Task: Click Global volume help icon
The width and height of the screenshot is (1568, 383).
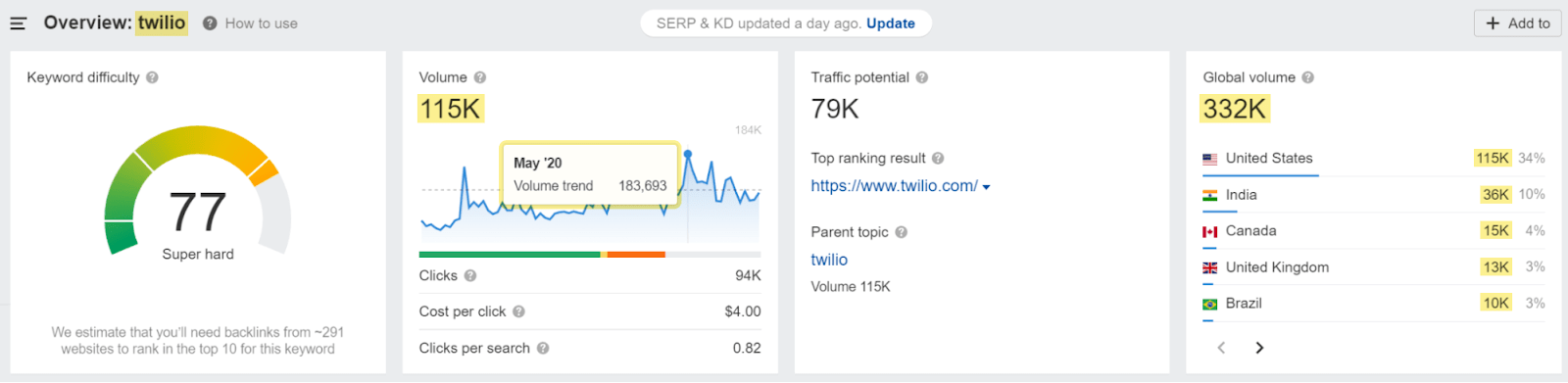Action: [1308, 77]
